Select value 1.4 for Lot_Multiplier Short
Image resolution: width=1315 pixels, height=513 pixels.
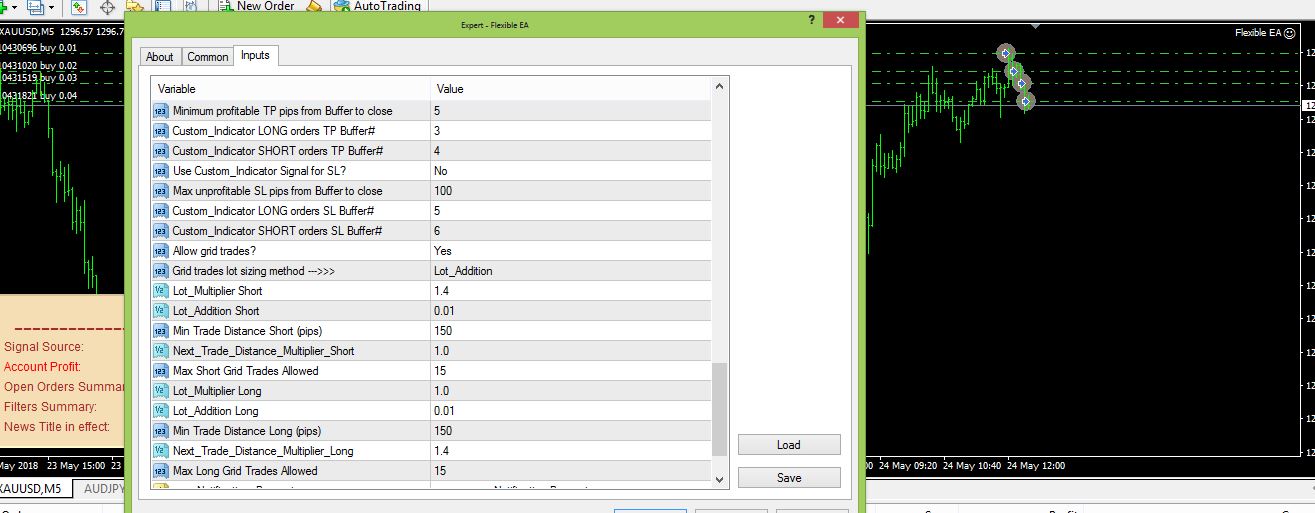coord(570,291)
